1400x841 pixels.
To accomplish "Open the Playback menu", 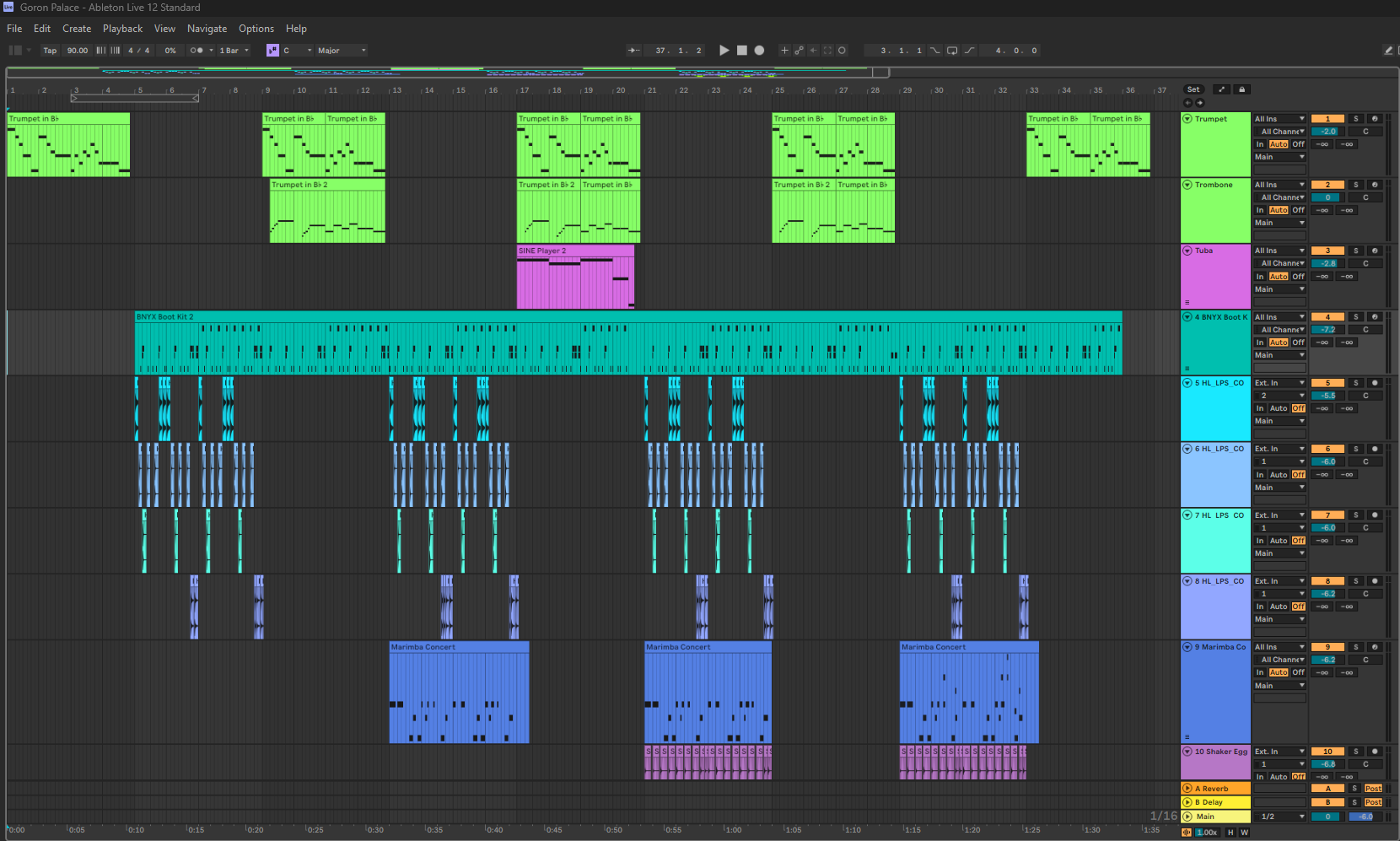I will coord(123,29).
